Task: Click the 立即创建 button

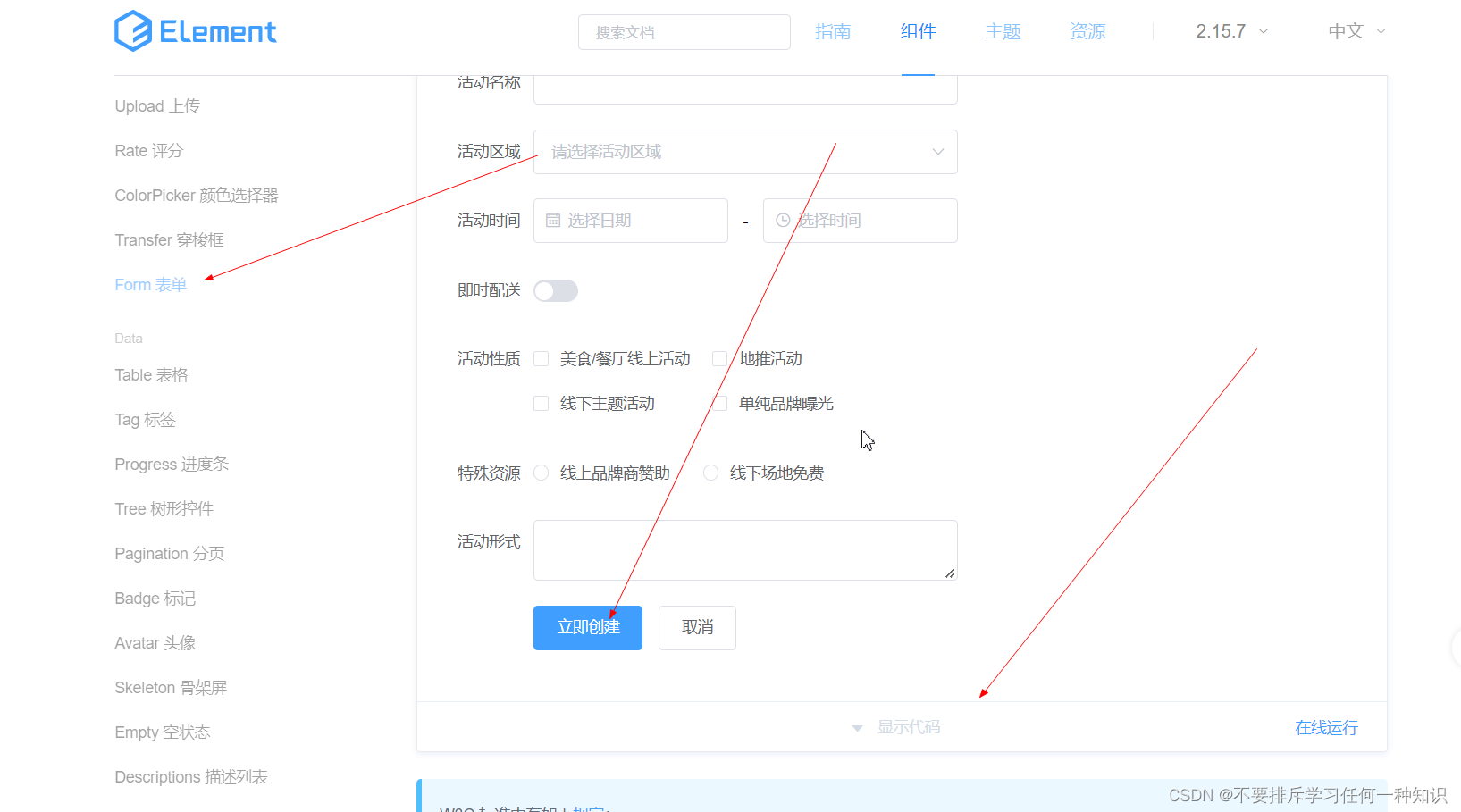Action: (x=588, y=628)
